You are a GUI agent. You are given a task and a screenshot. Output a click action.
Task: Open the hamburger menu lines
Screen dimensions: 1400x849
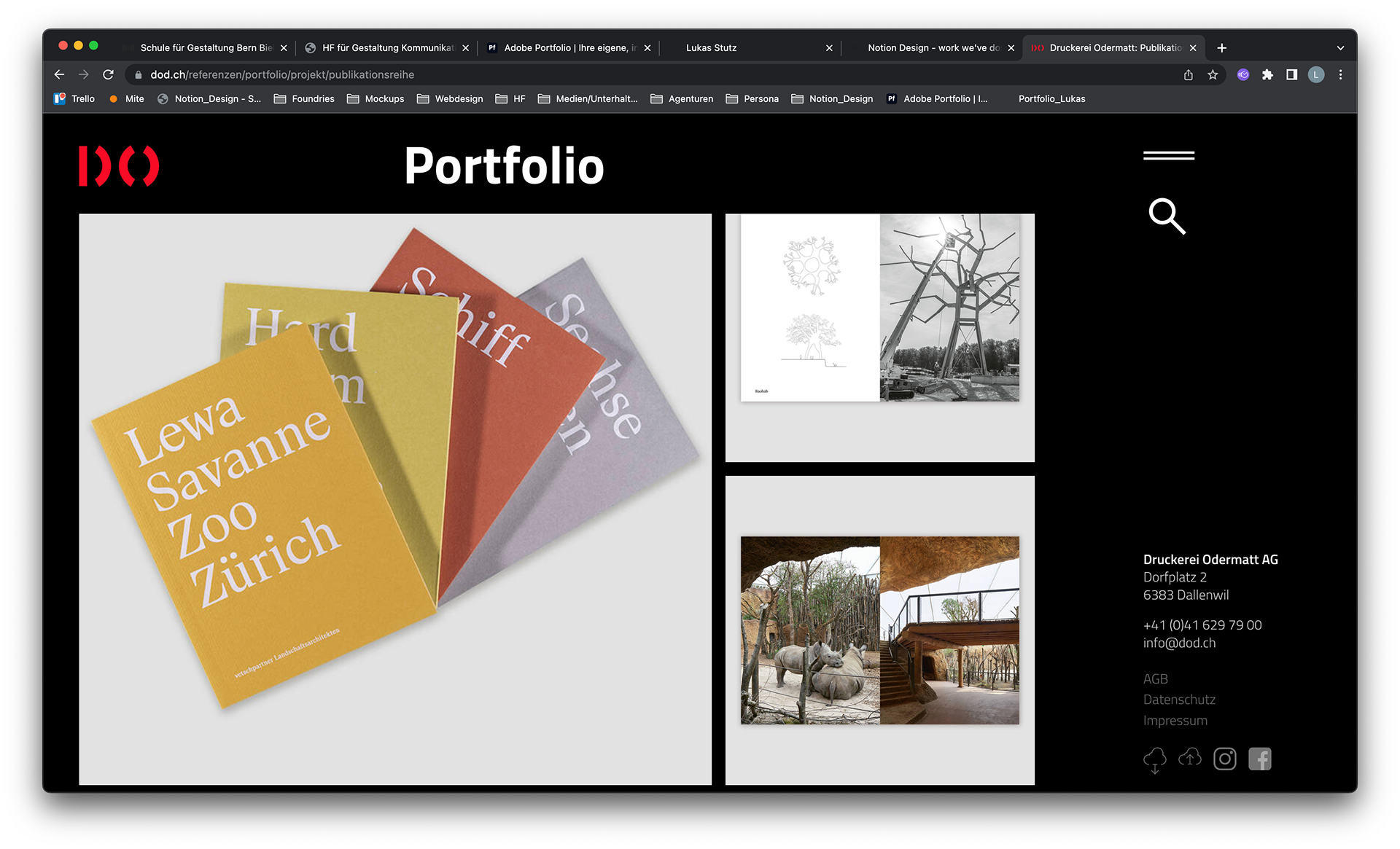1168,155
